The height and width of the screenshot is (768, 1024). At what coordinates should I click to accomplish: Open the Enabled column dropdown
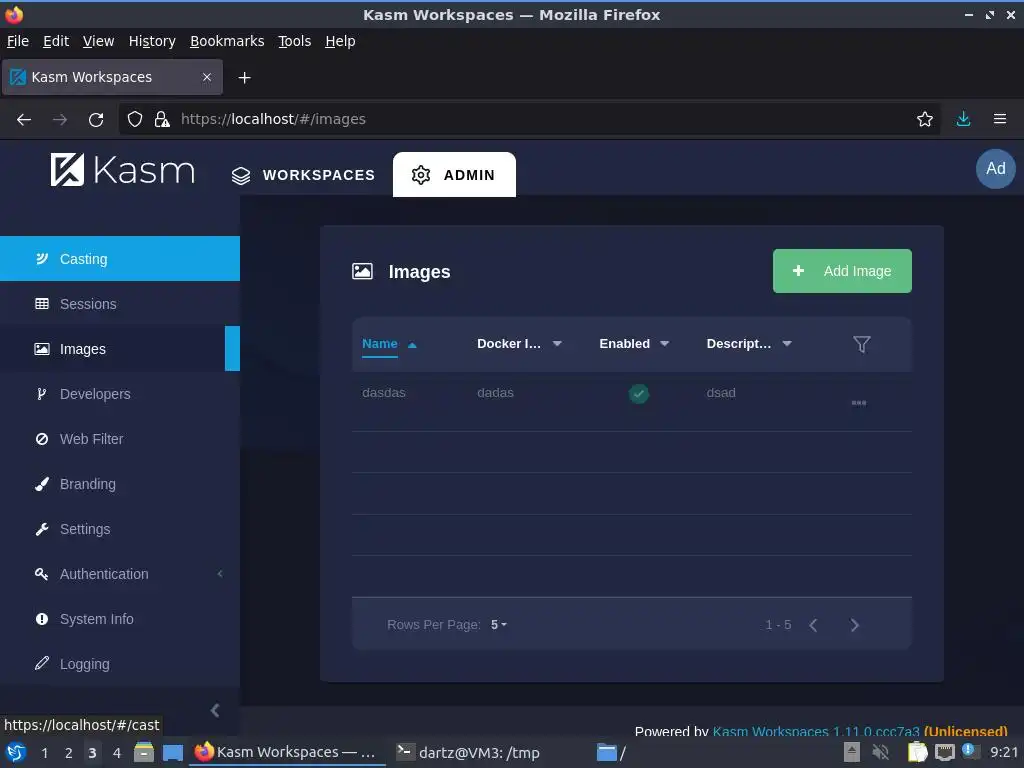click(664, 344)
